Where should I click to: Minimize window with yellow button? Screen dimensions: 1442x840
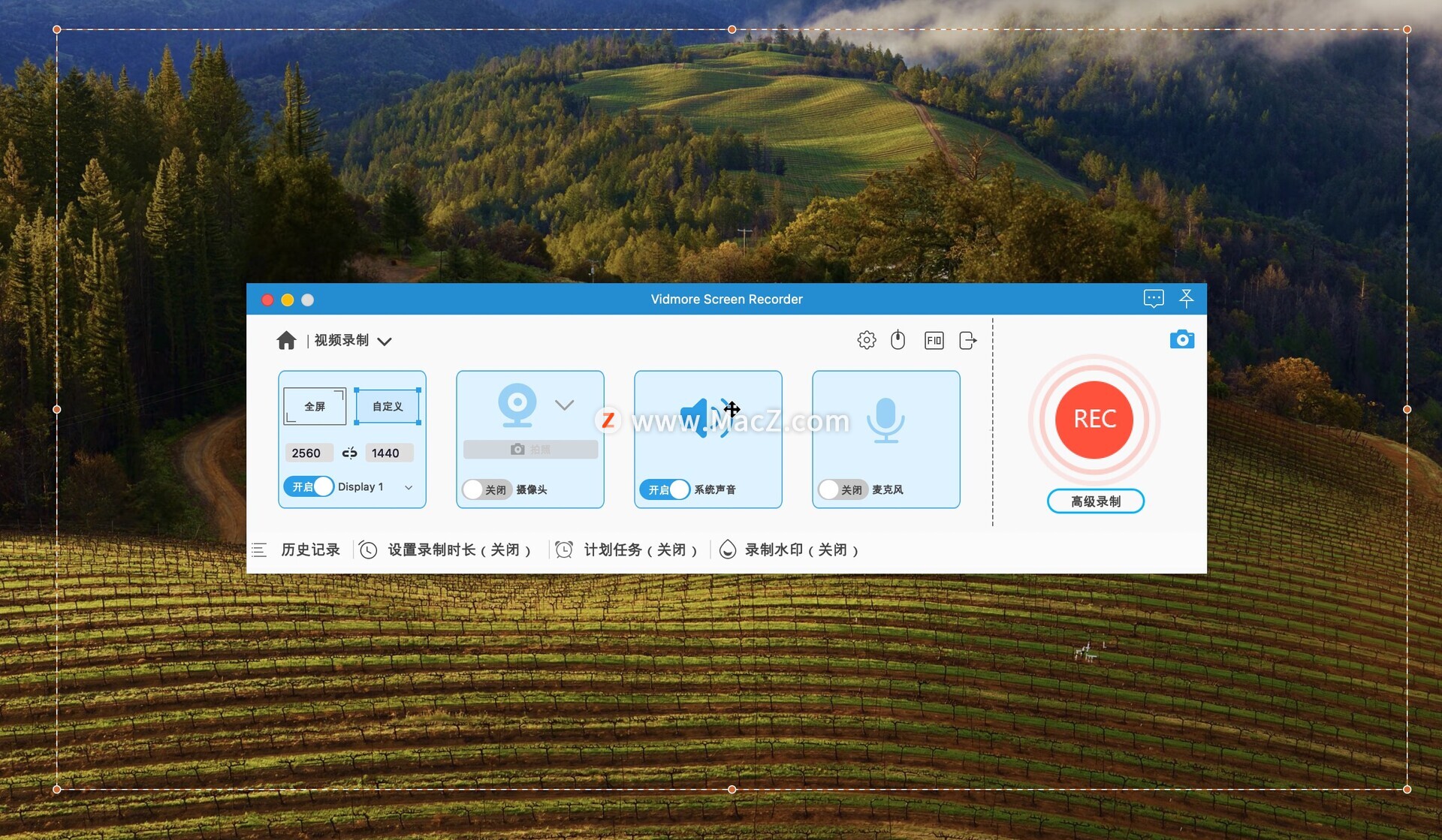tap(288, 300)
